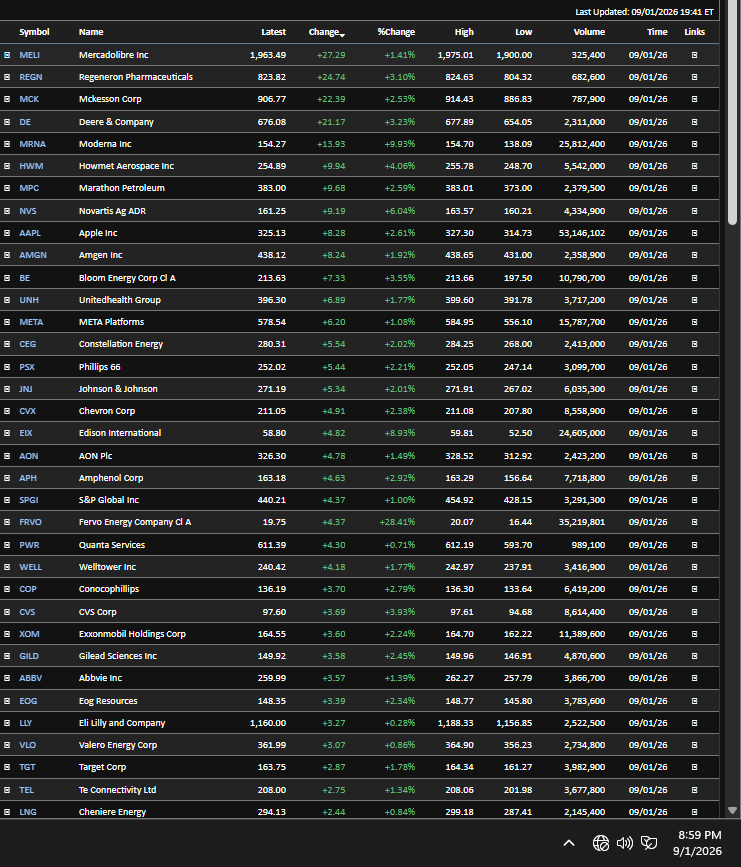Open links icon for Bloom Energy

(x=695, y=278)
